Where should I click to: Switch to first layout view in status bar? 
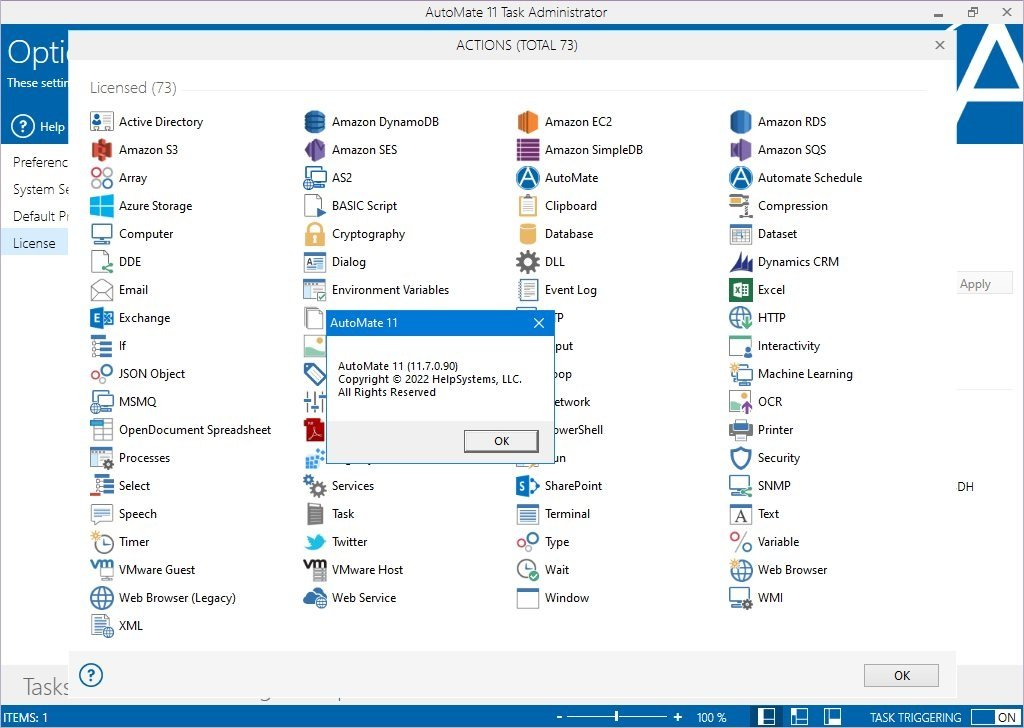click(767, 717)
